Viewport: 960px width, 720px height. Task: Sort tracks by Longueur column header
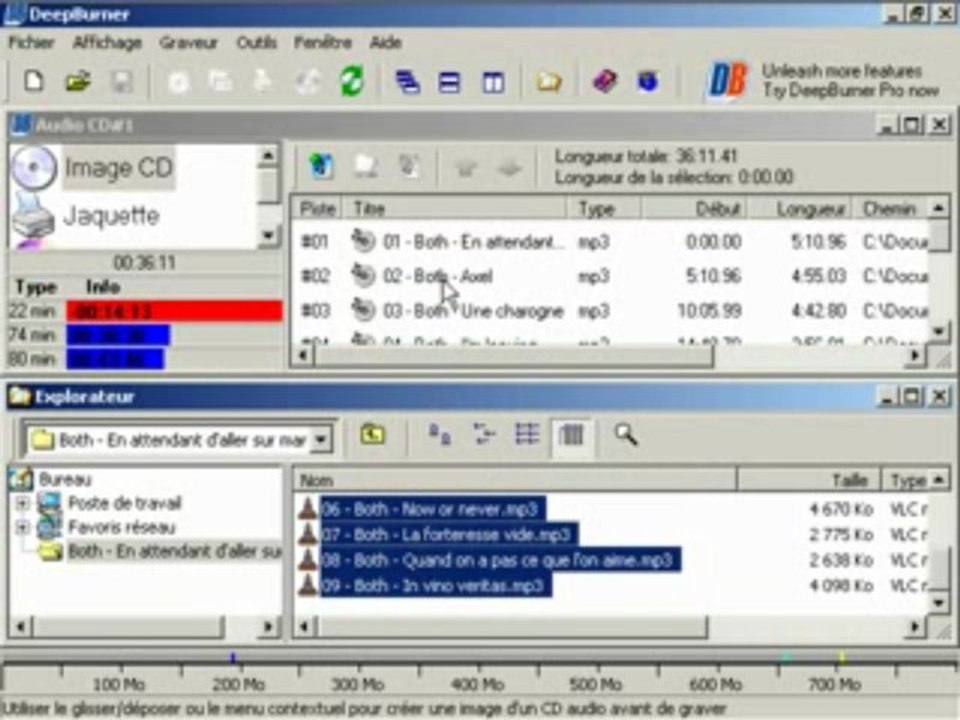tap(801, 209)
